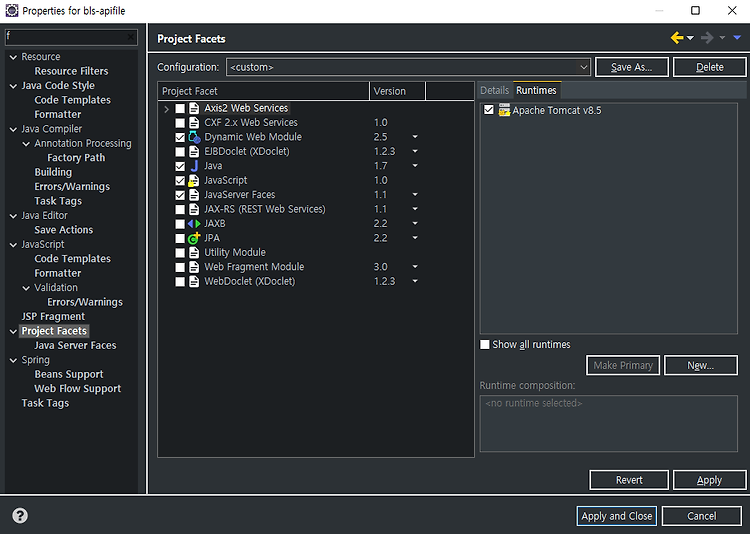
Task: Select Resource Filters in the tree
Action: tap(71, 71)
